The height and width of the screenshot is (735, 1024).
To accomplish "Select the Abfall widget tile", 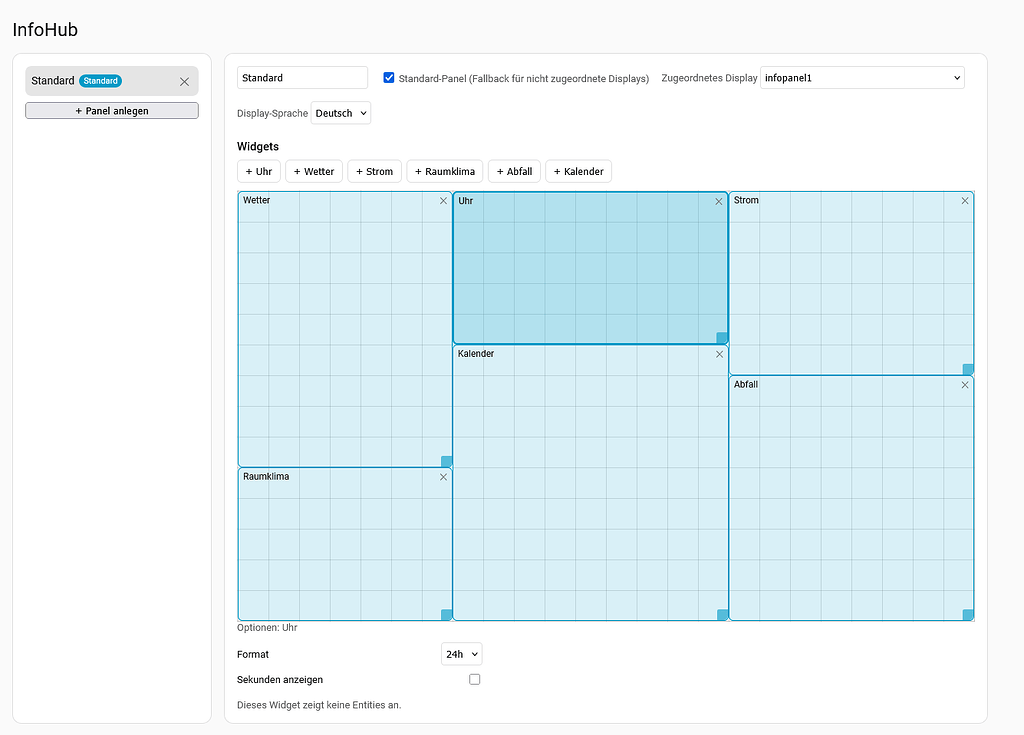I will tap(851, 498).
